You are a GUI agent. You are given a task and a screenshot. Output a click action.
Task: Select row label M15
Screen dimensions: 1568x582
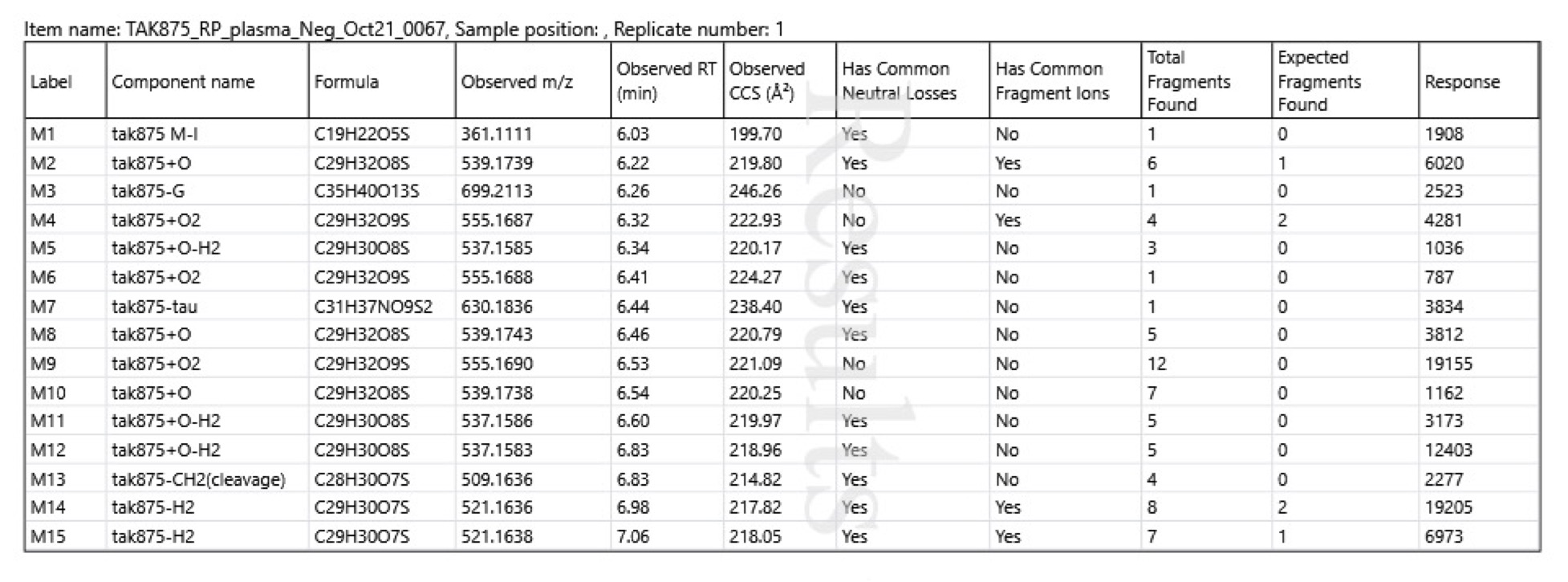(x=47, y=536)
